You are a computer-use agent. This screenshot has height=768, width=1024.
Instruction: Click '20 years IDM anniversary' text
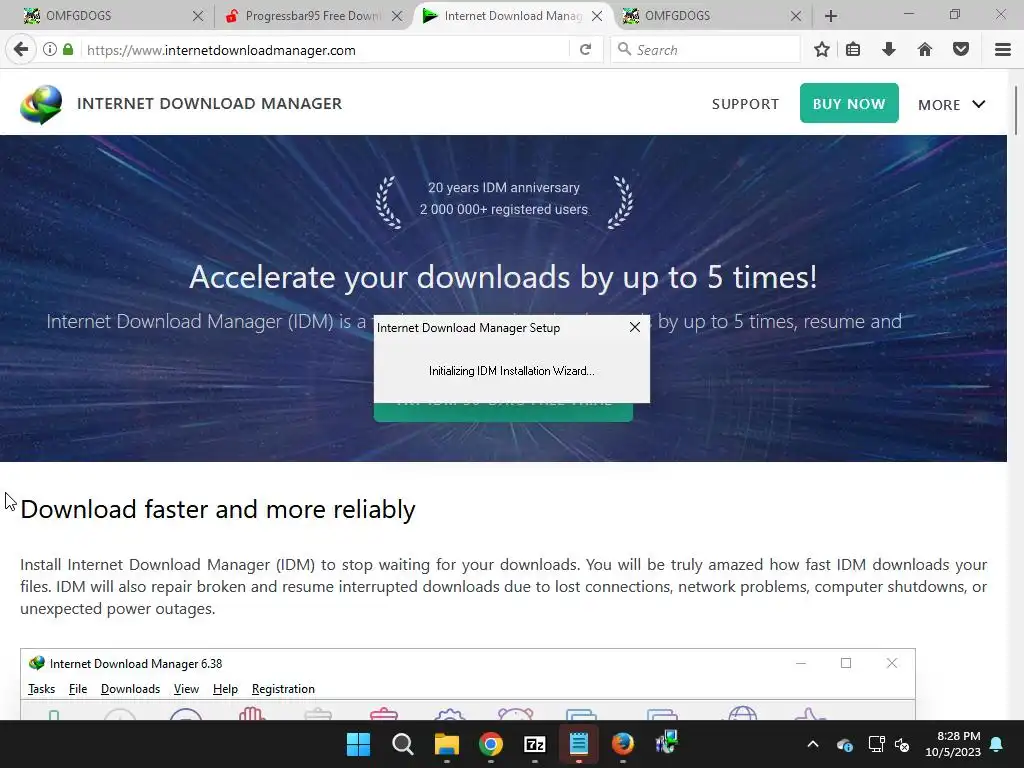504,187
